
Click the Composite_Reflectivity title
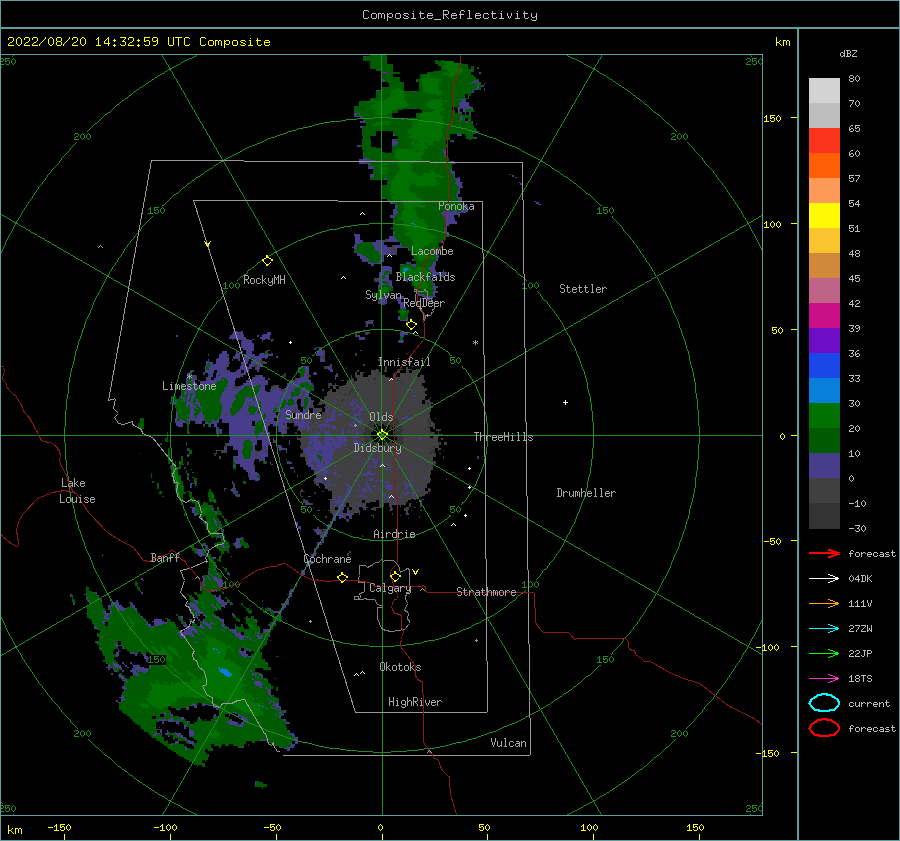click(x=450, y=15)
